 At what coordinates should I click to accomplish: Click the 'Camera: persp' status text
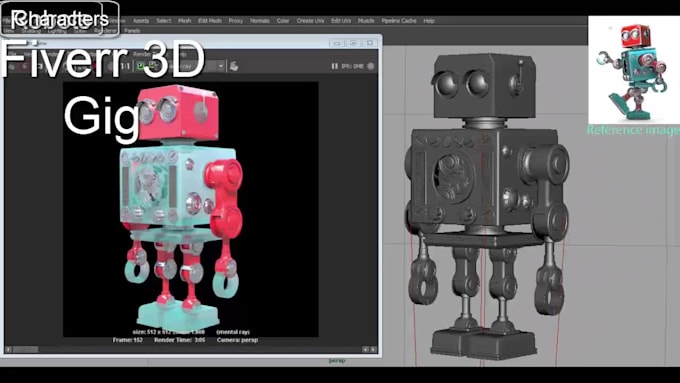[x=237, y=340]
